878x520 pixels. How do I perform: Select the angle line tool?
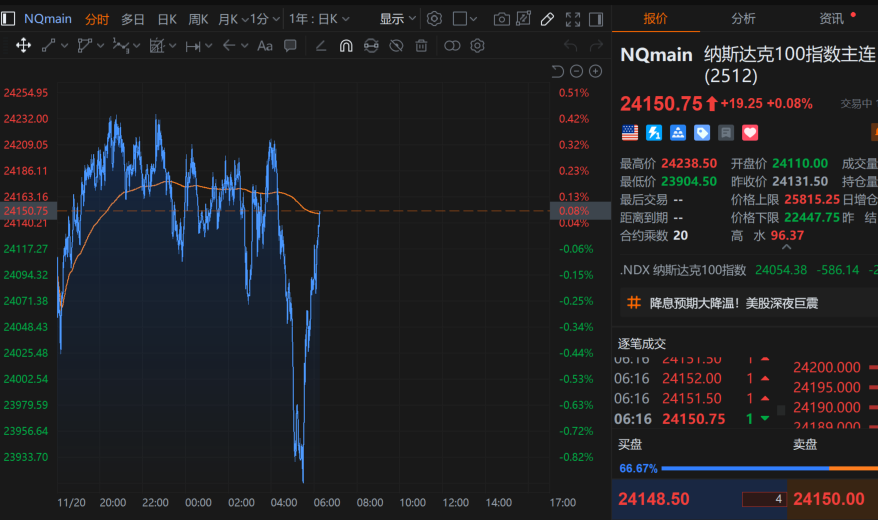click(321, 46)
